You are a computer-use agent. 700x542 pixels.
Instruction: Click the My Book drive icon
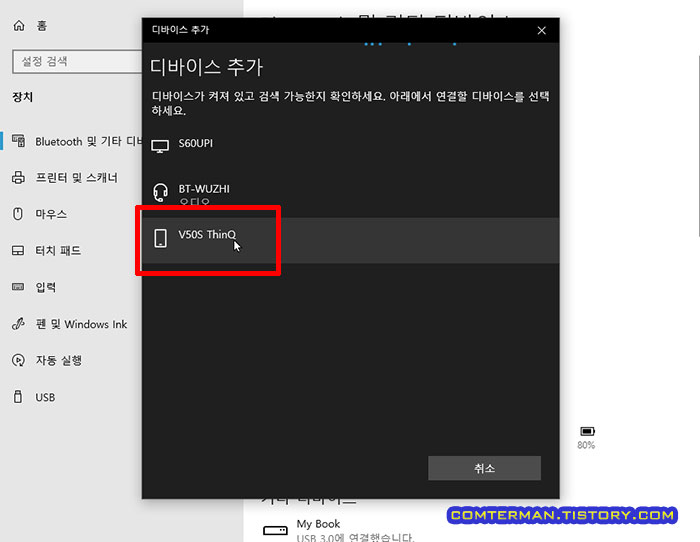[x=275, y=530]
